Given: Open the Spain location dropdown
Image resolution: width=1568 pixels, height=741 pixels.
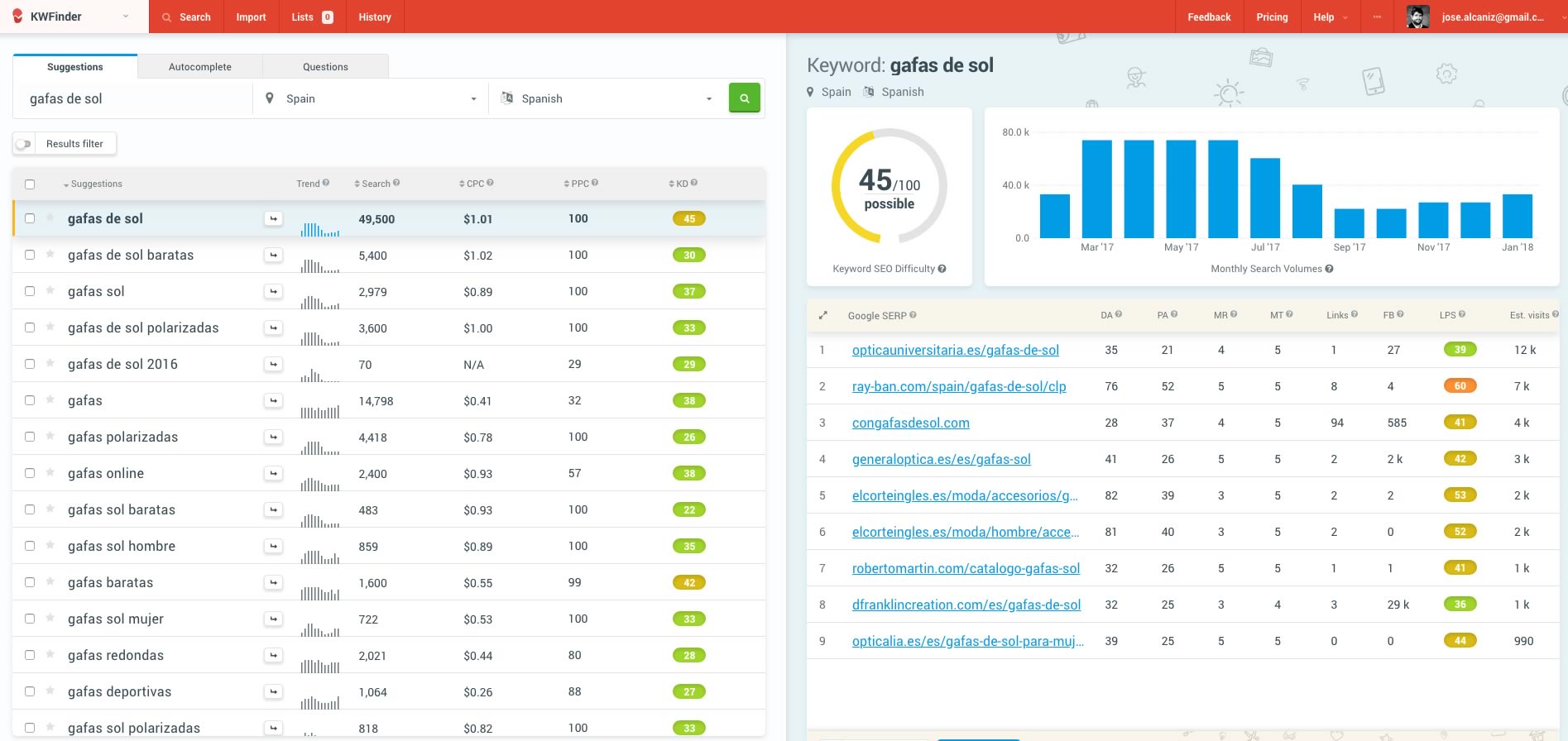Looking at the screenshot, I should point(371,98).
